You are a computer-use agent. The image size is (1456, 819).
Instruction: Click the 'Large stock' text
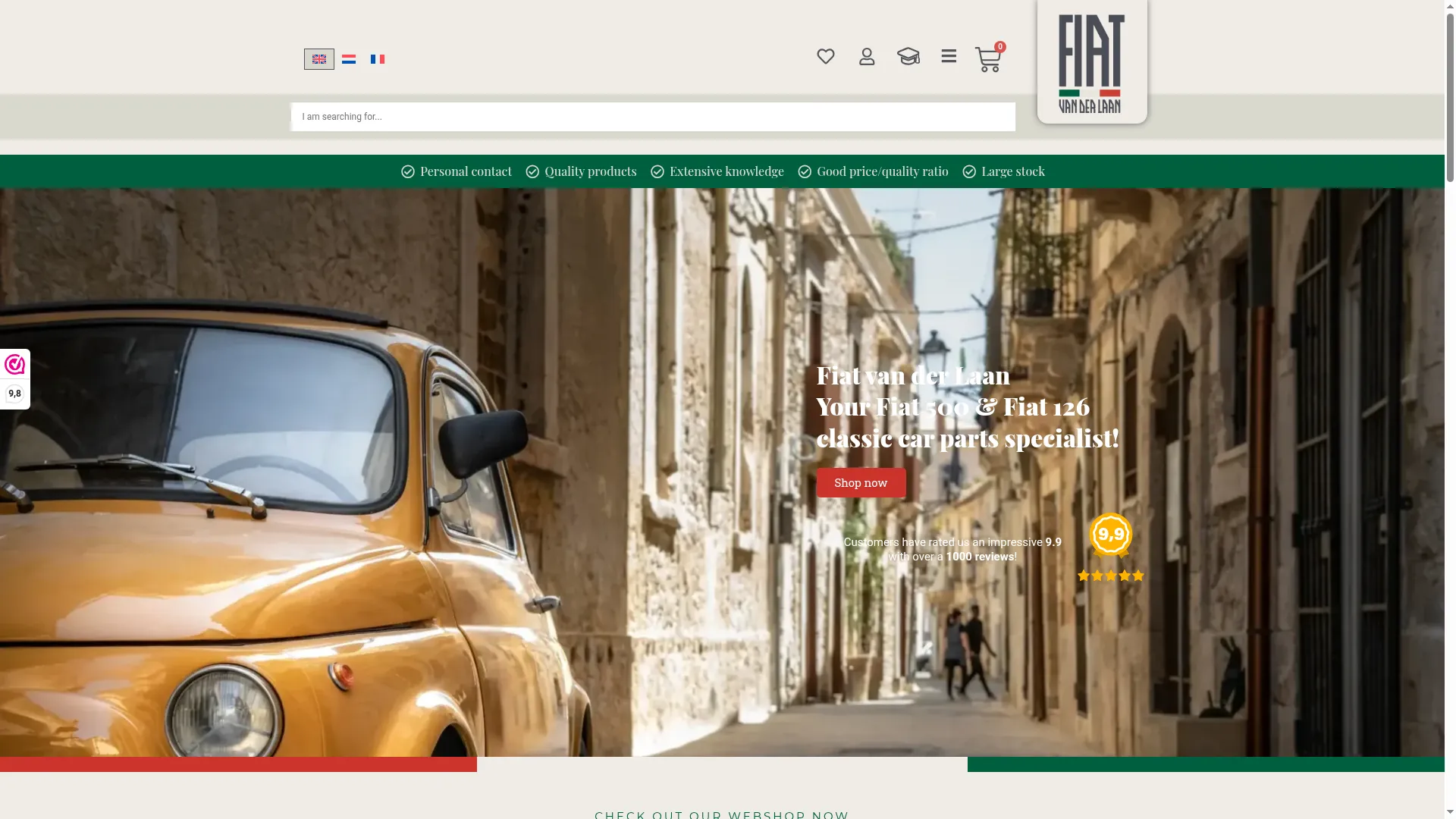tap(1013, 171)
